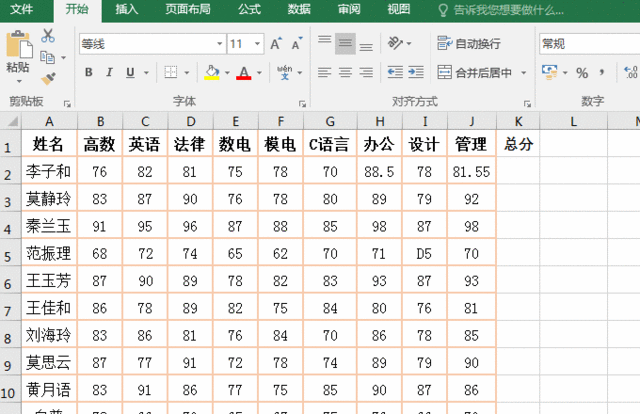Viewport: 640px width, 414px height.
Task: Expand the paste options arrow
Action: click(19, 81)
